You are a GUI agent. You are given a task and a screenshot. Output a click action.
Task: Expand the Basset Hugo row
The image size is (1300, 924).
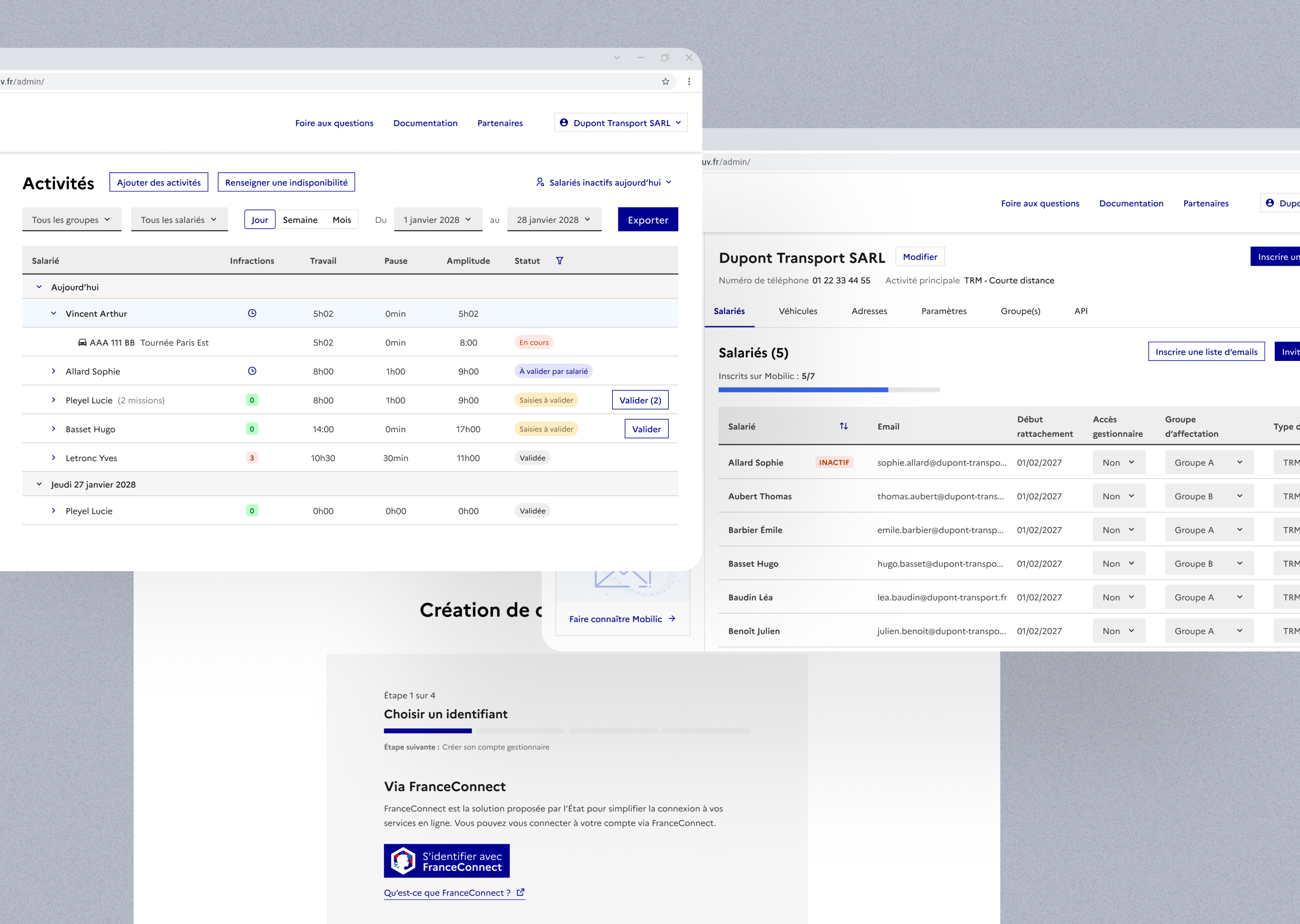click(54, 429)
